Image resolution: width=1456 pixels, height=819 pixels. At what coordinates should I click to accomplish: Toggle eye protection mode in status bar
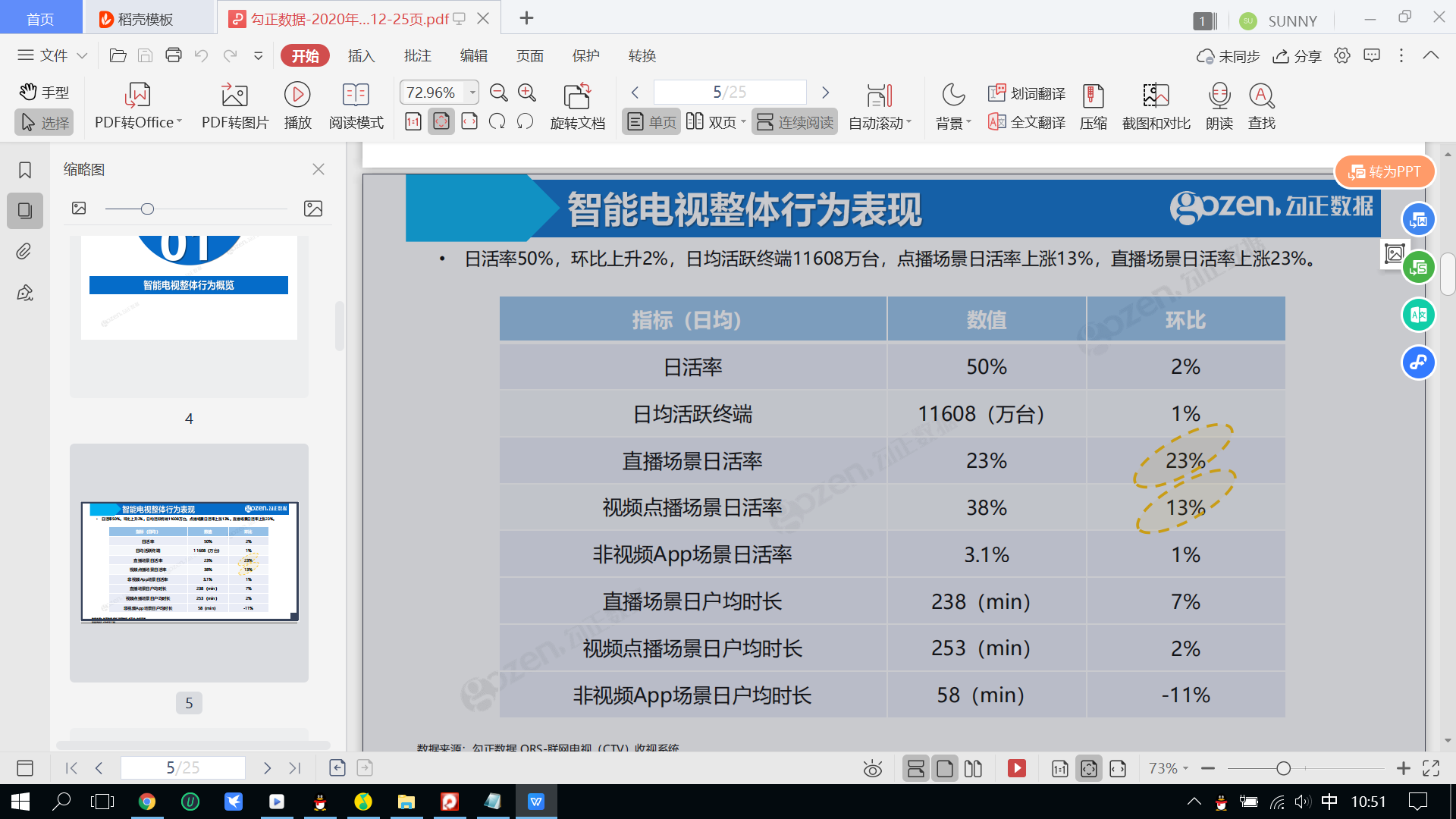coord(873,768)
